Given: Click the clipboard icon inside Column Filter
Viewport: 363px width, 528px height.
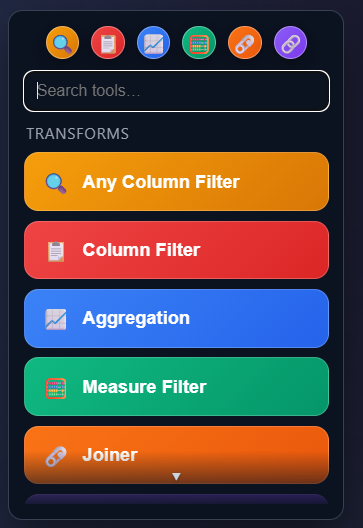Looking at the screenshot, I should (56, 251).
